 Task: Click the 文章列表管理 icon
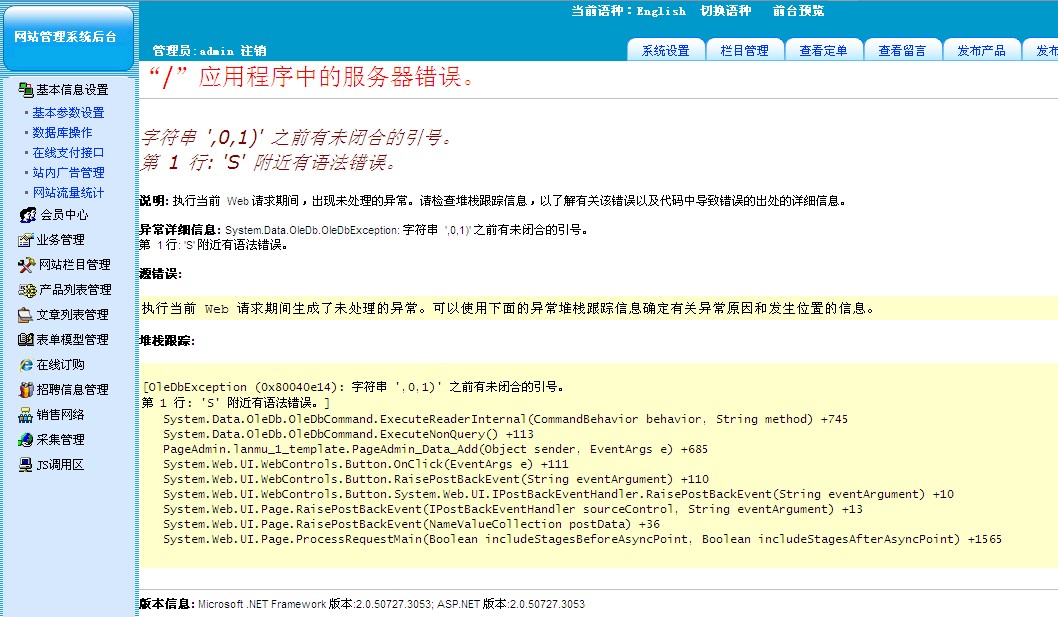pyautogui.click(x=26, y=315)
